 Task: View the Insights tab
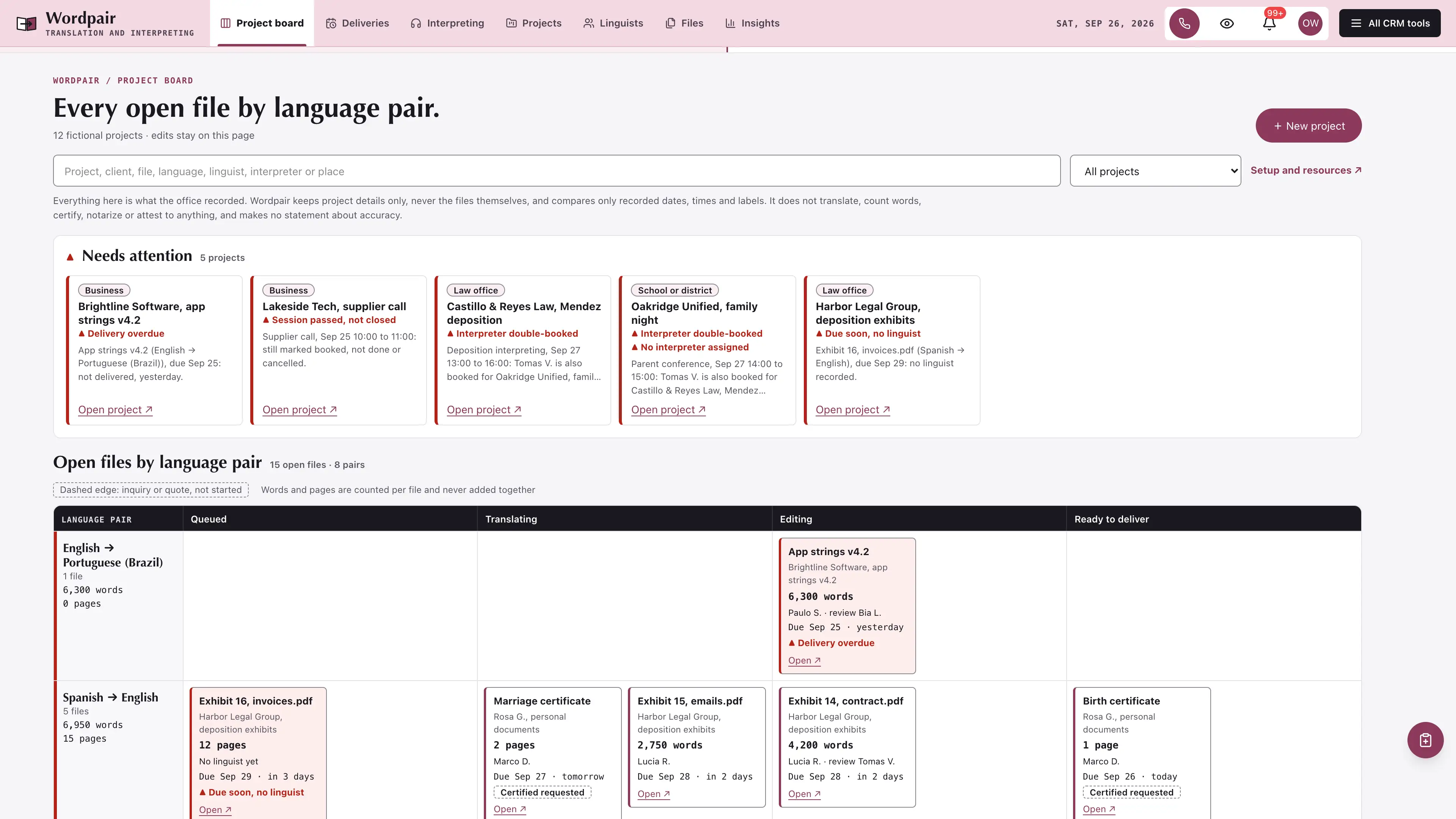click(x=752, y=23)
